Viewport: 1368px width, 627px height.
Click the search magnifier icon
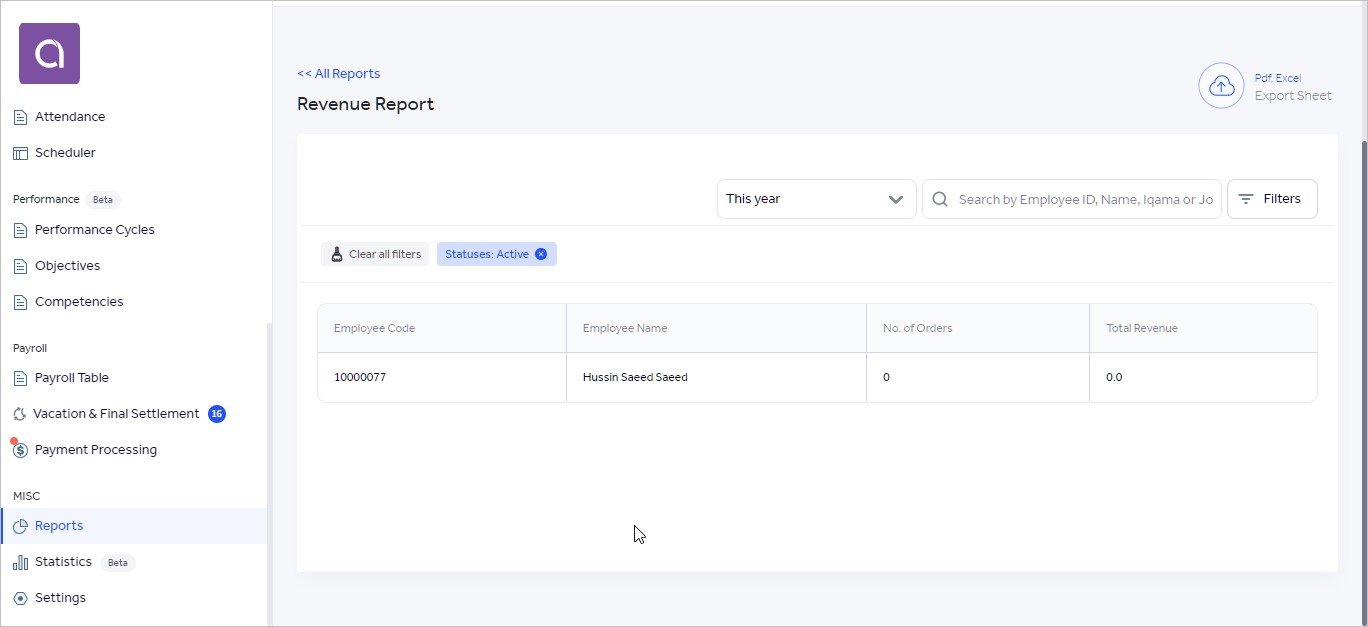[x=940, y=199]
